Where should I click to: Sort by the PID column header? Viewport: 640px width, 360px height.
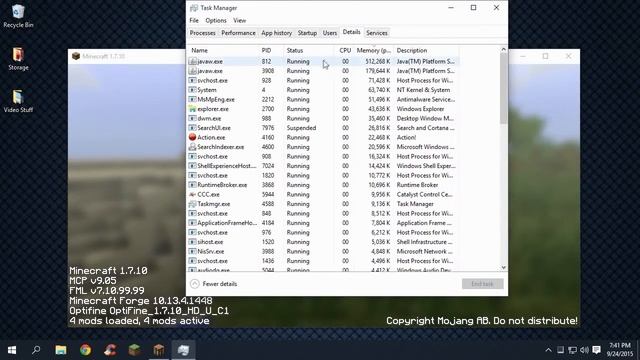(x=271, y=50)
